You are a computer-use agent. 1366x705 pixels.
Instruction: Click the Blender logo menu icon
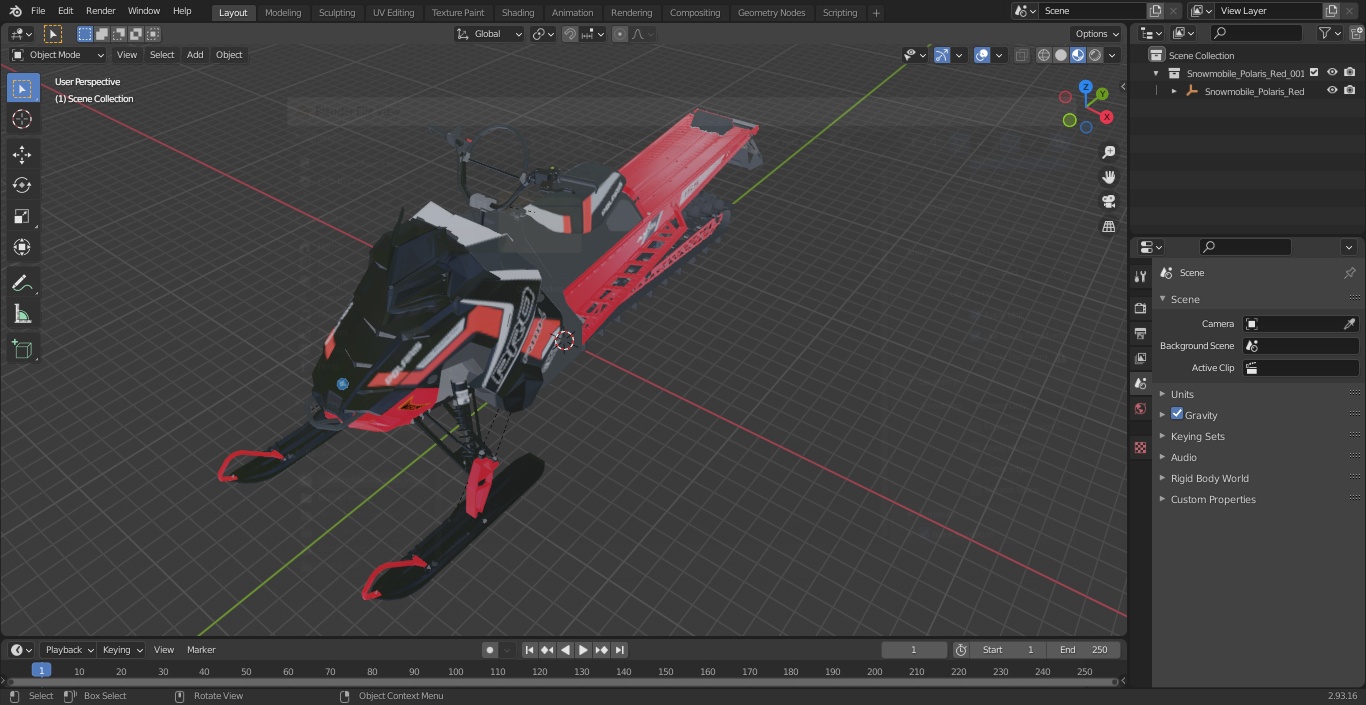tap(14, 11)
